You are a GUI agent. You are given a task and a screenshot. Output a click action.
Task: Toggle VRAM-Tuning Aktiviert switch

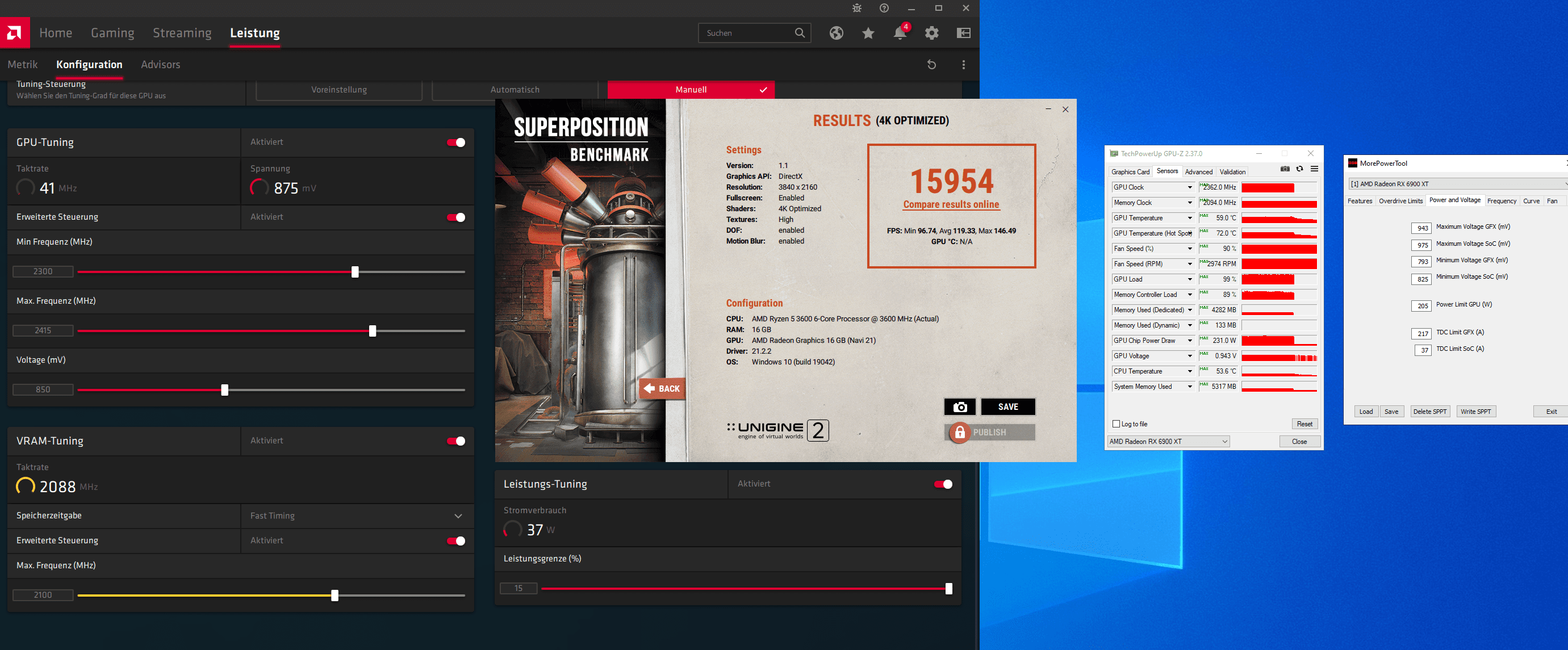(456, 441)
